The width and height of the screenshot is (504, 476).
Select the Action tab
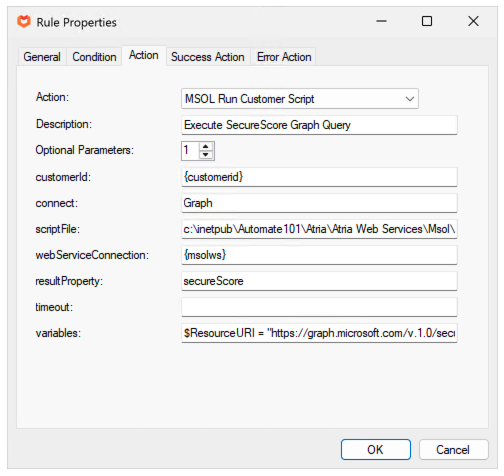(144, 55)
